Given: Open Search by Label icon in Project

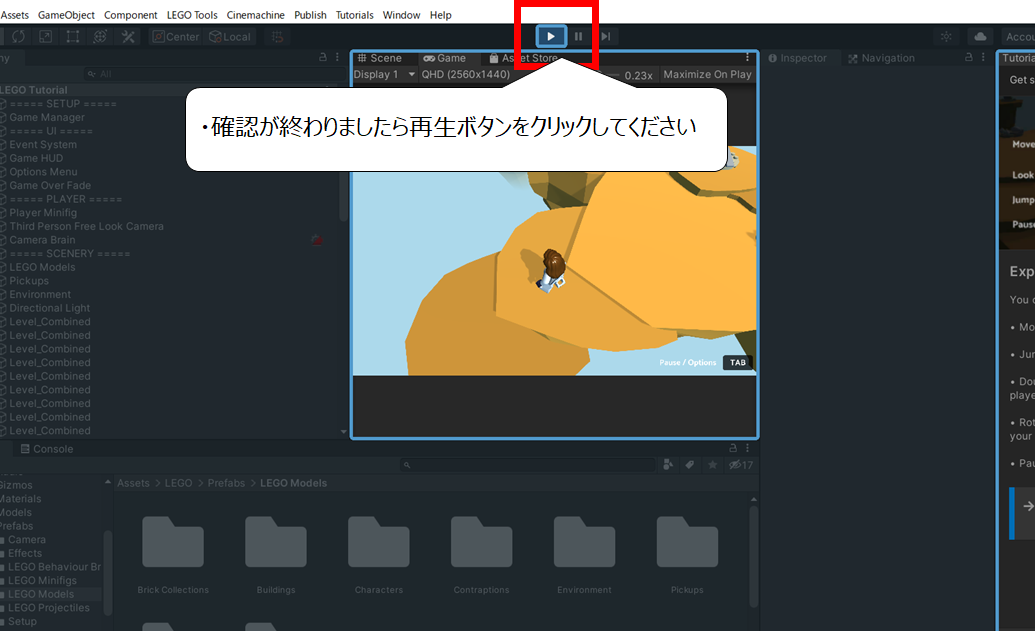Looking at the screenshot, I should [x=690, y=465].
